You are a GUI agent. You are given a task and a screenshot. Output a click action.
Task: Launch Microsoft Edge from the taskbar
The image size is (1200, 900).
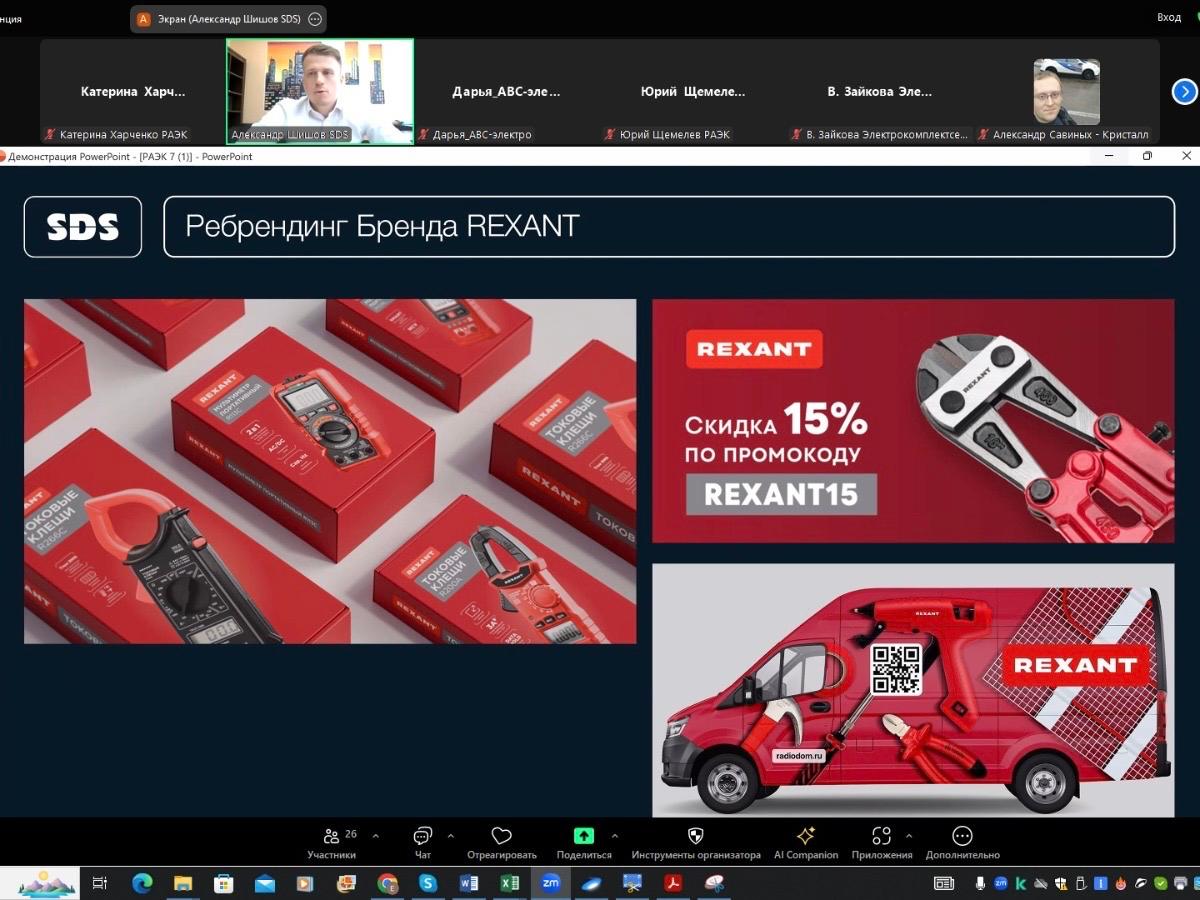[x=141, y=883]
